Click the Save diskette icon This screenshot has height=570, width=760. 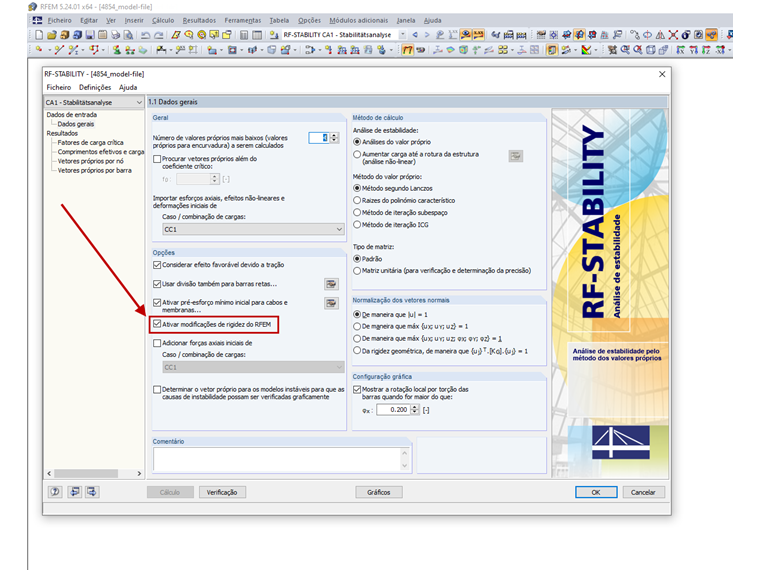point(90,35)
